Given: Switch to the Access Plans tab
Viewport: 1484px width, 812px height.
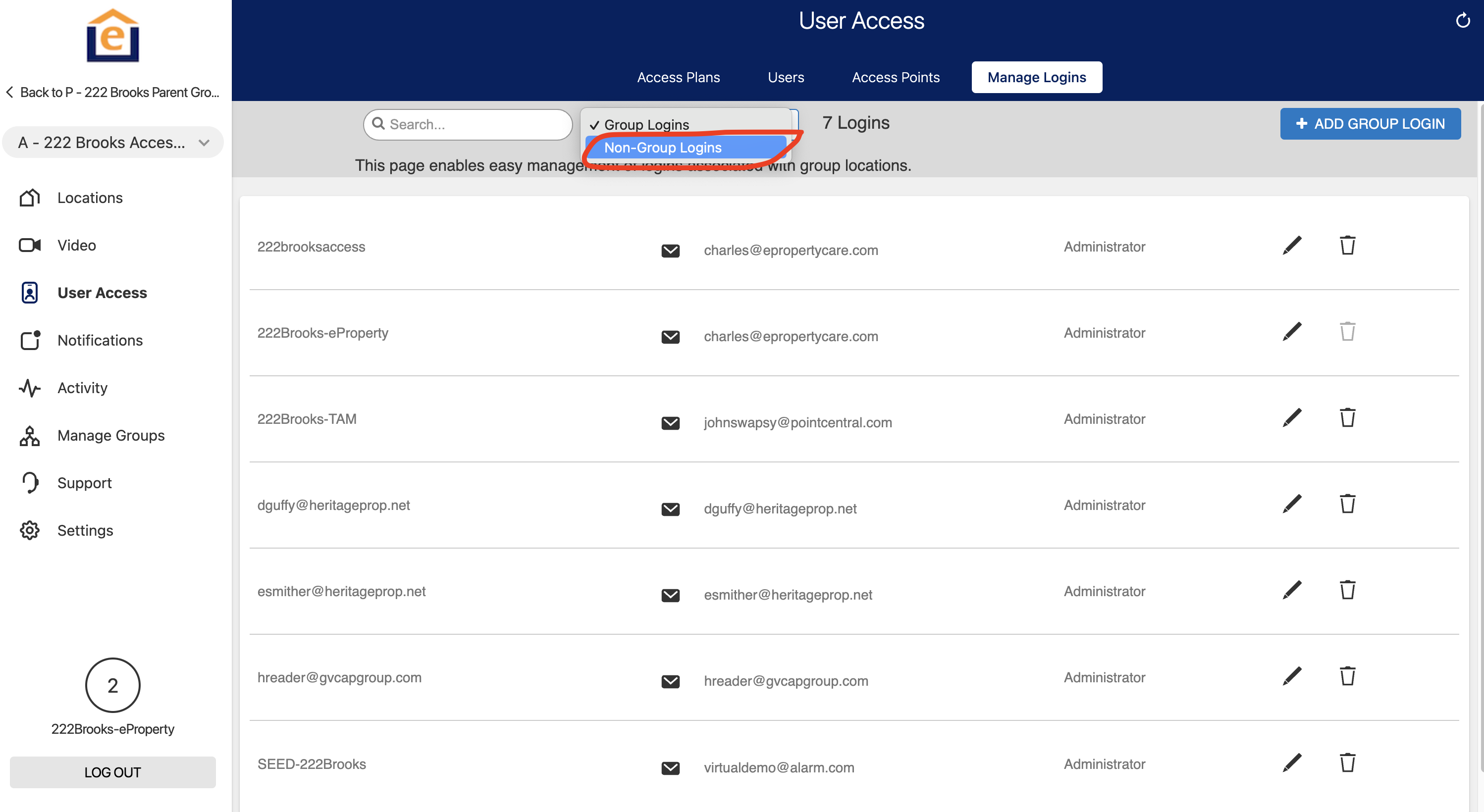Looking at the screenshot, I should [678, 77].
